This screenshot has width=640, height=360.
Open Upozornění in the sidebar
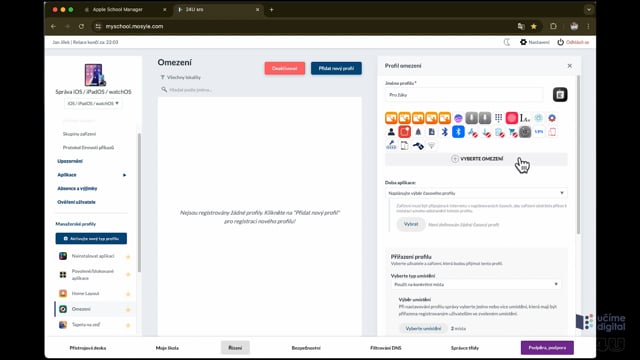70,161
